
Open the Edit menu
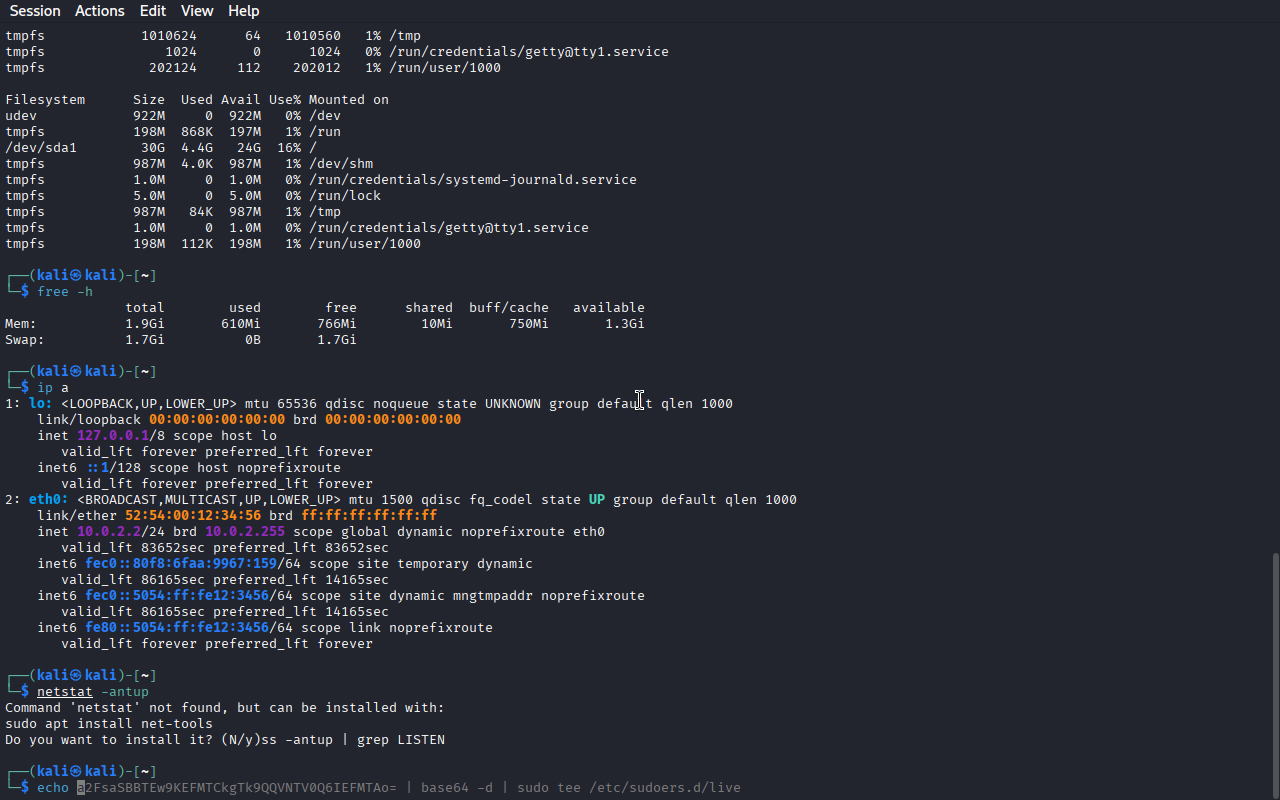(x=153, y=11)
